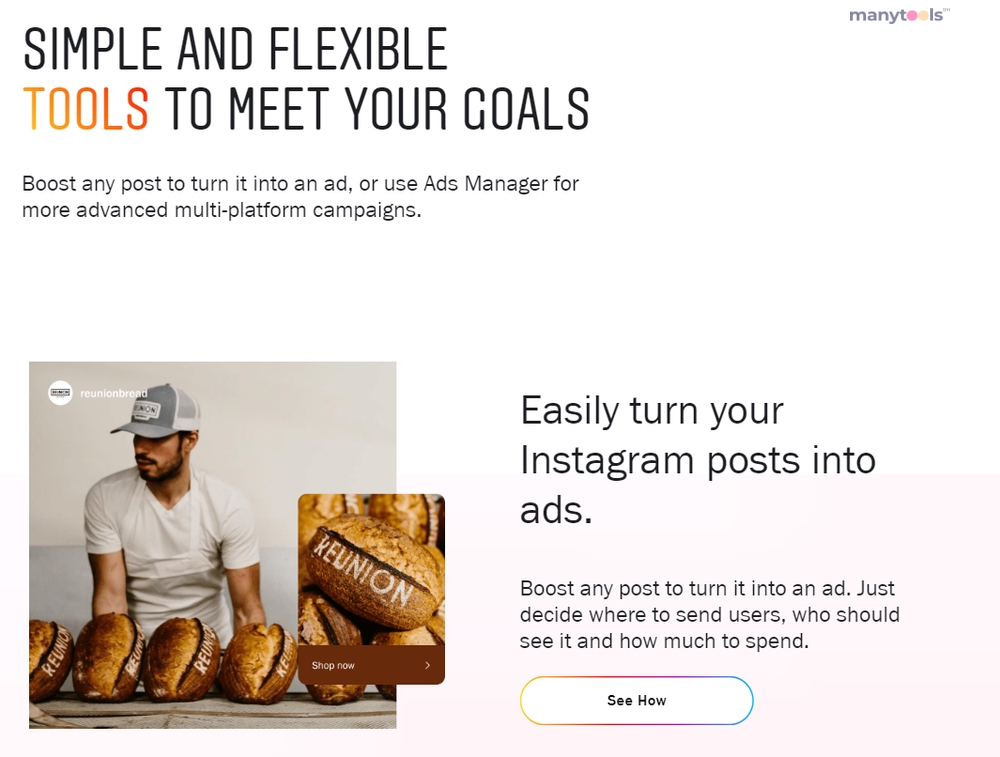This screenshot has height=757, width=1000.
Task: Click the baker's gray trucker cap
Action: pos(158,409)
